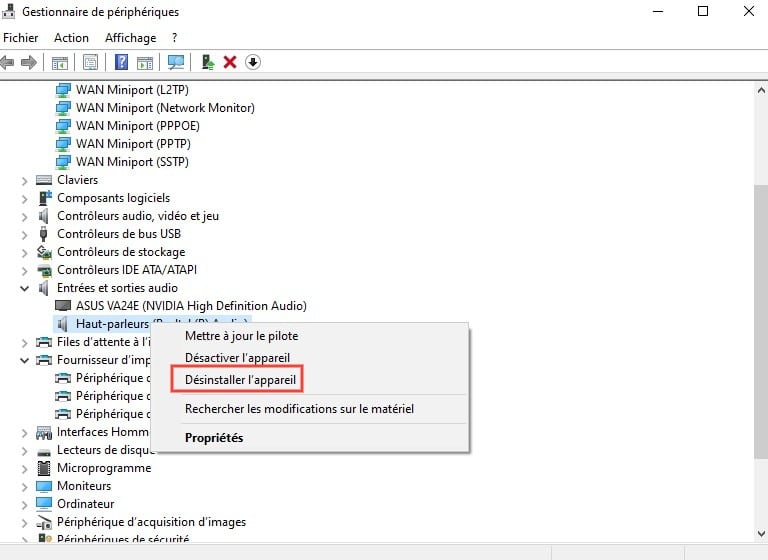The height and width of the screenshot is (560, 768).
Task: Open the Fichier menu
Action: [21, 38]
